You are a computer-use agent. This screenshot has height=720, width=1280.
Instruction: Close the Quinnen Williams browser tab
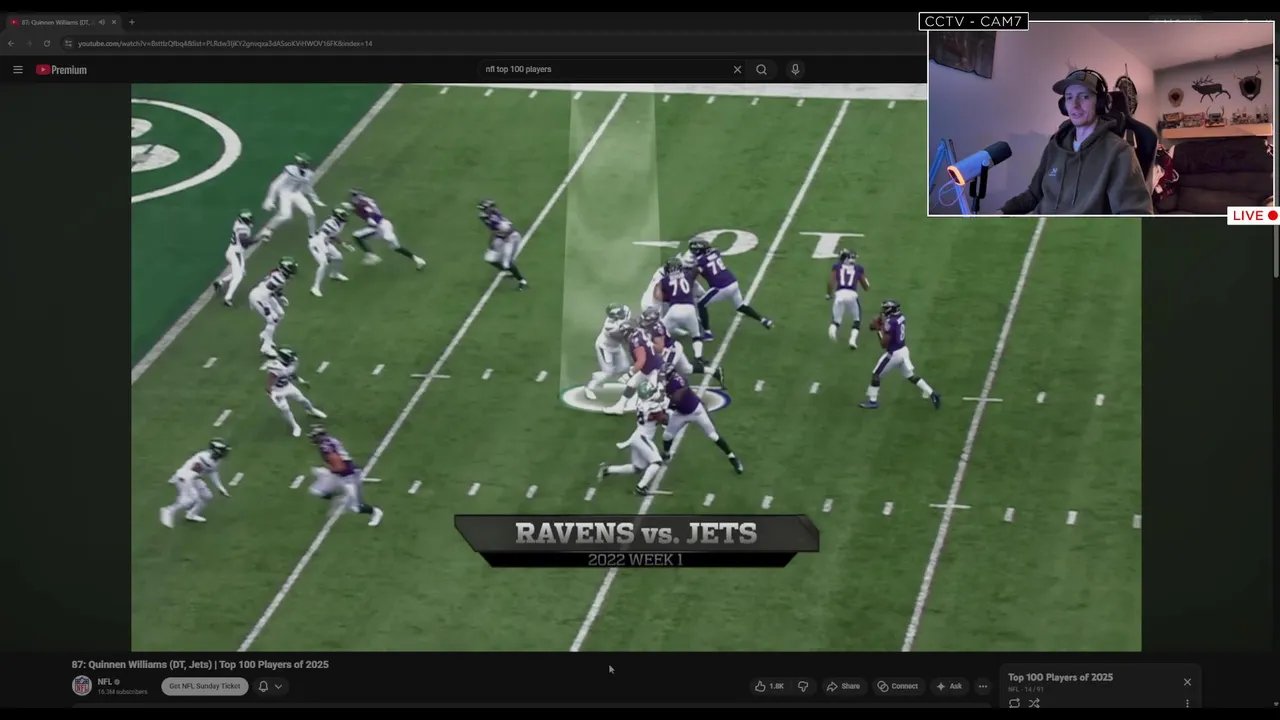113,22
